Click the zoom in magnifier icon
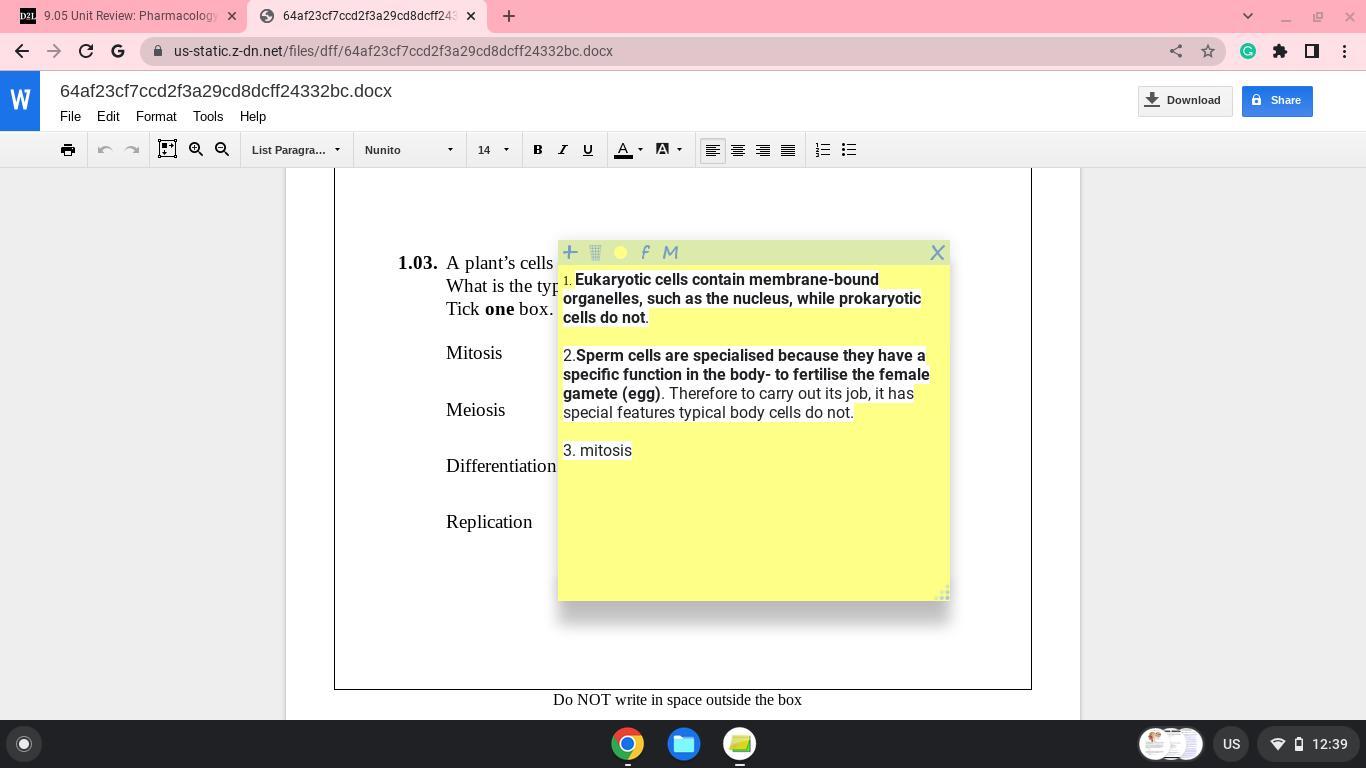Screen dimensions: 1366x768 [x=196, y=150]
